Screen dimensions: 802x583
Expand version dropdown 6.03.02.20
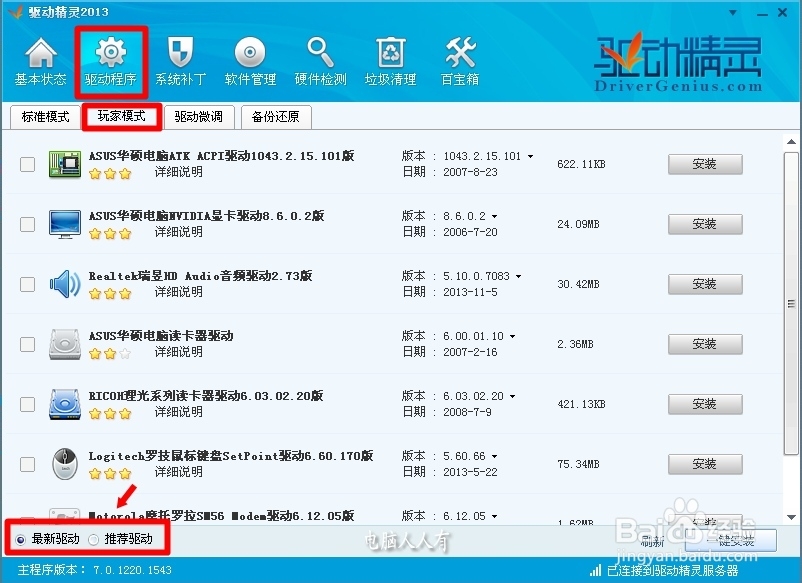pyautogui.click(x=513, y=396)
